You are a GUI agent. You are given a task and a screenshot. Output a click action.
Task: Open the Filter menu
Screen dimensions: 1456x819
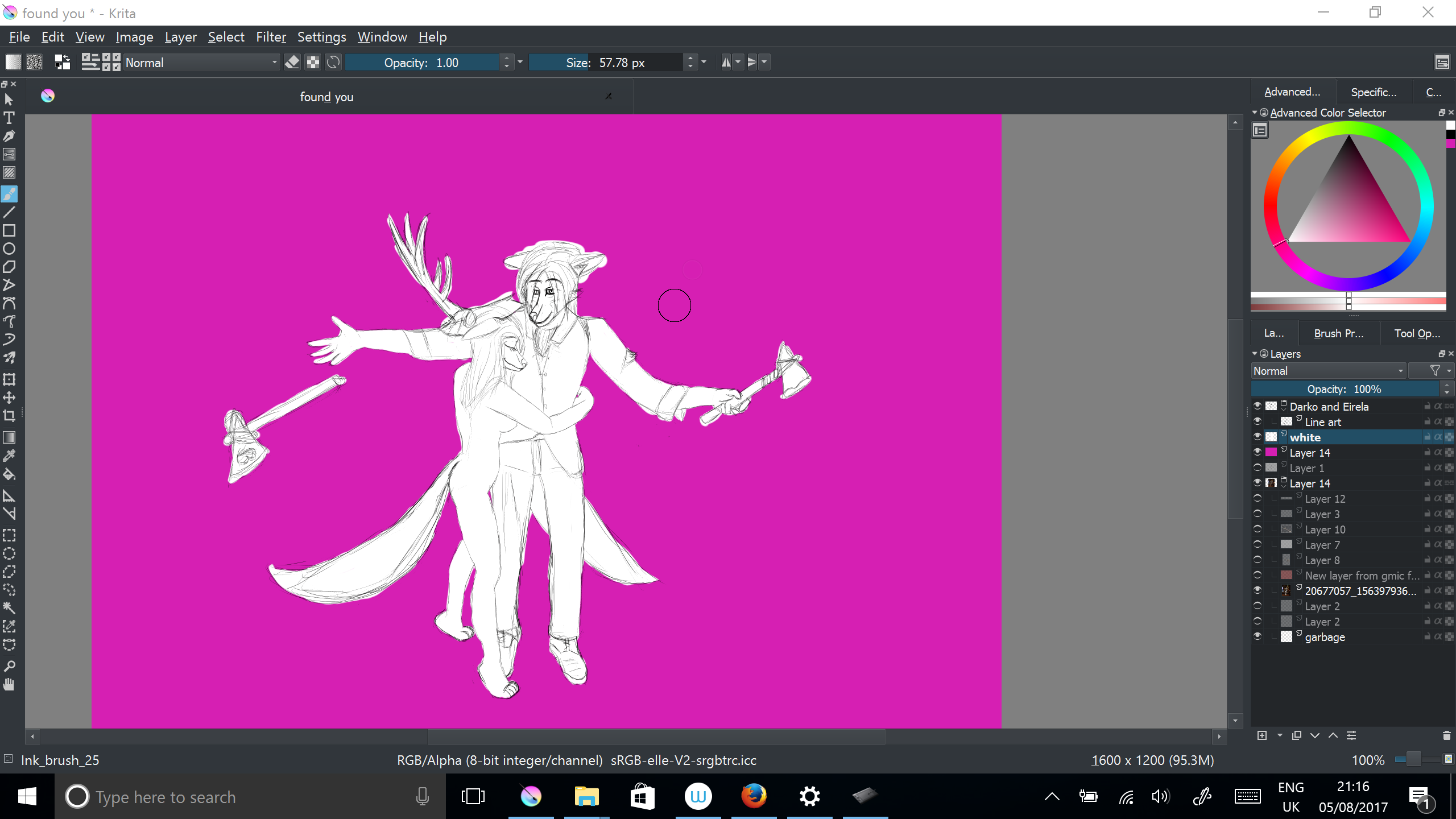tap(271, 37)
